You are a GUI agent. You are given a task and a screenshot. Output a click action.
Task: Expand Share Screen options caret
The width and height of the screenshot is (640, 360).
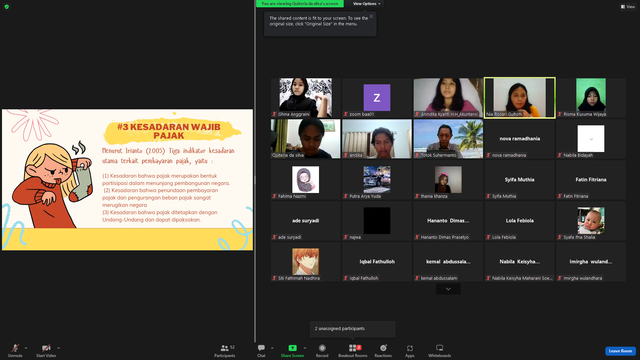click(304, 348)
